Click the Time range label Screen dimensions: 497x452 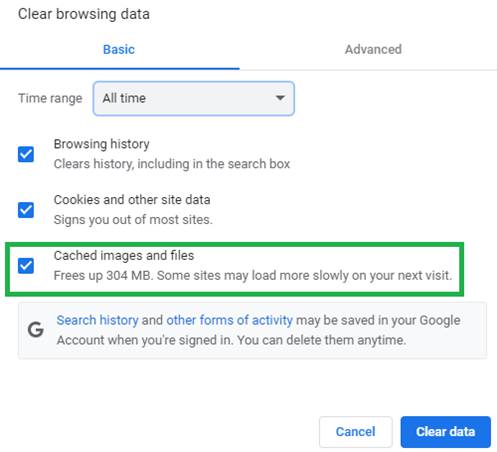[50, 98]
